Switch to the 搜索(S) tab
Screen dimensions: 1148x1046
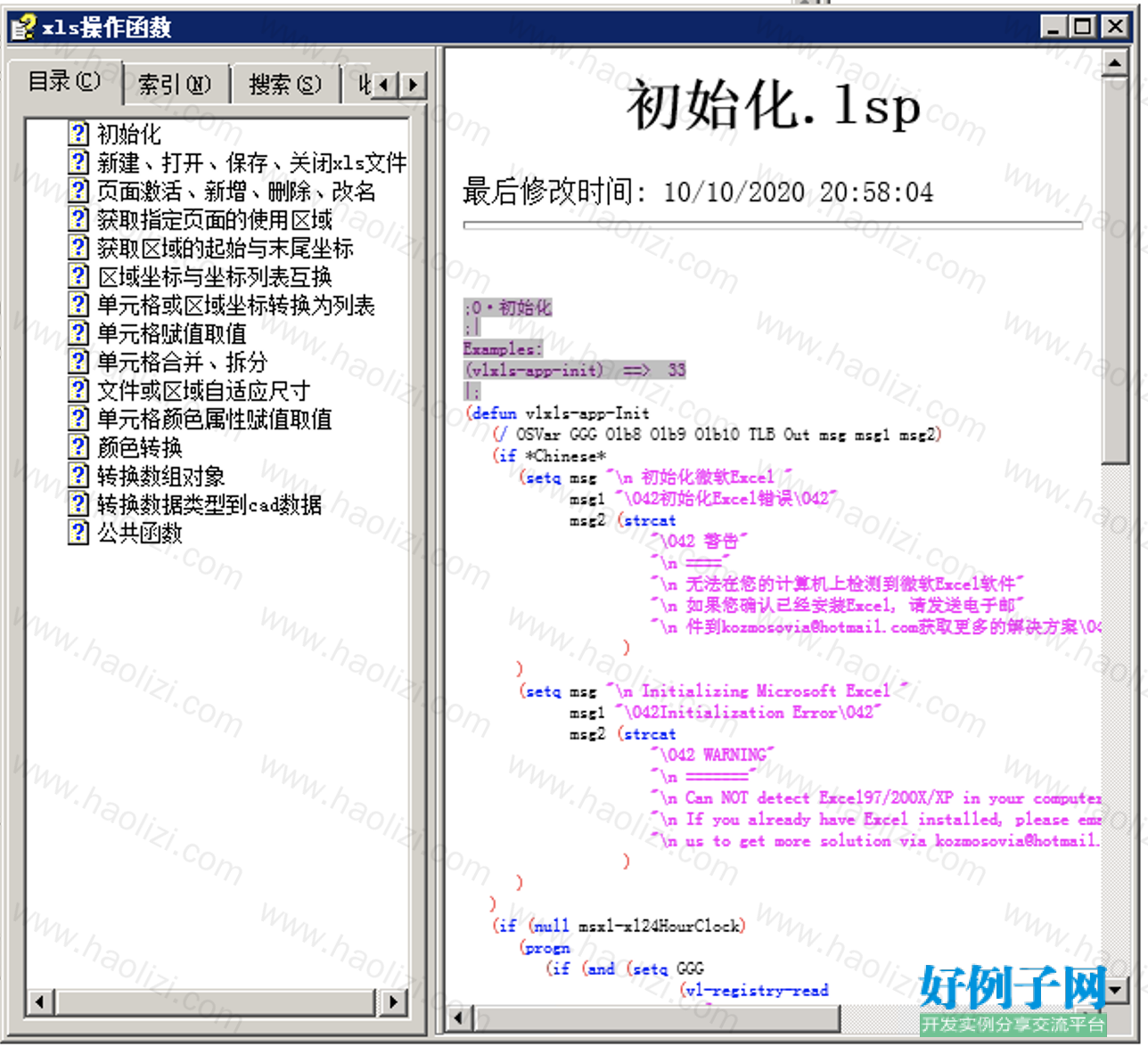tap(285, 85)
